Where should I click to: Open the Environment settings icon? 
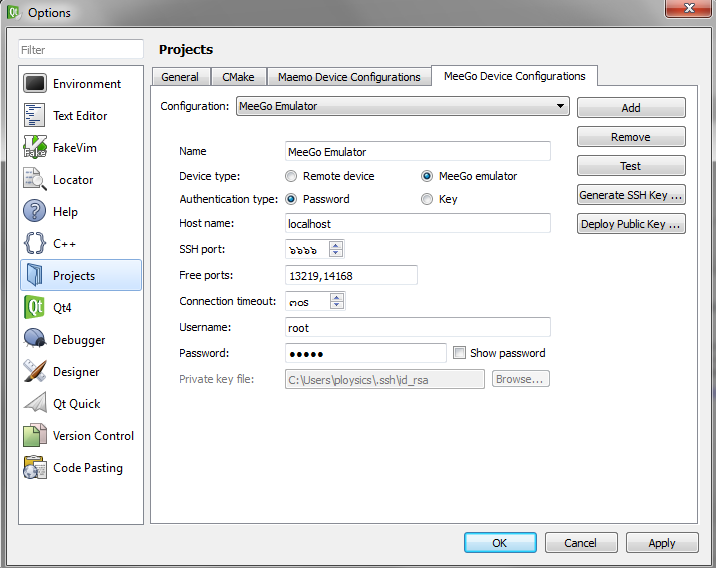coord(35,84)
